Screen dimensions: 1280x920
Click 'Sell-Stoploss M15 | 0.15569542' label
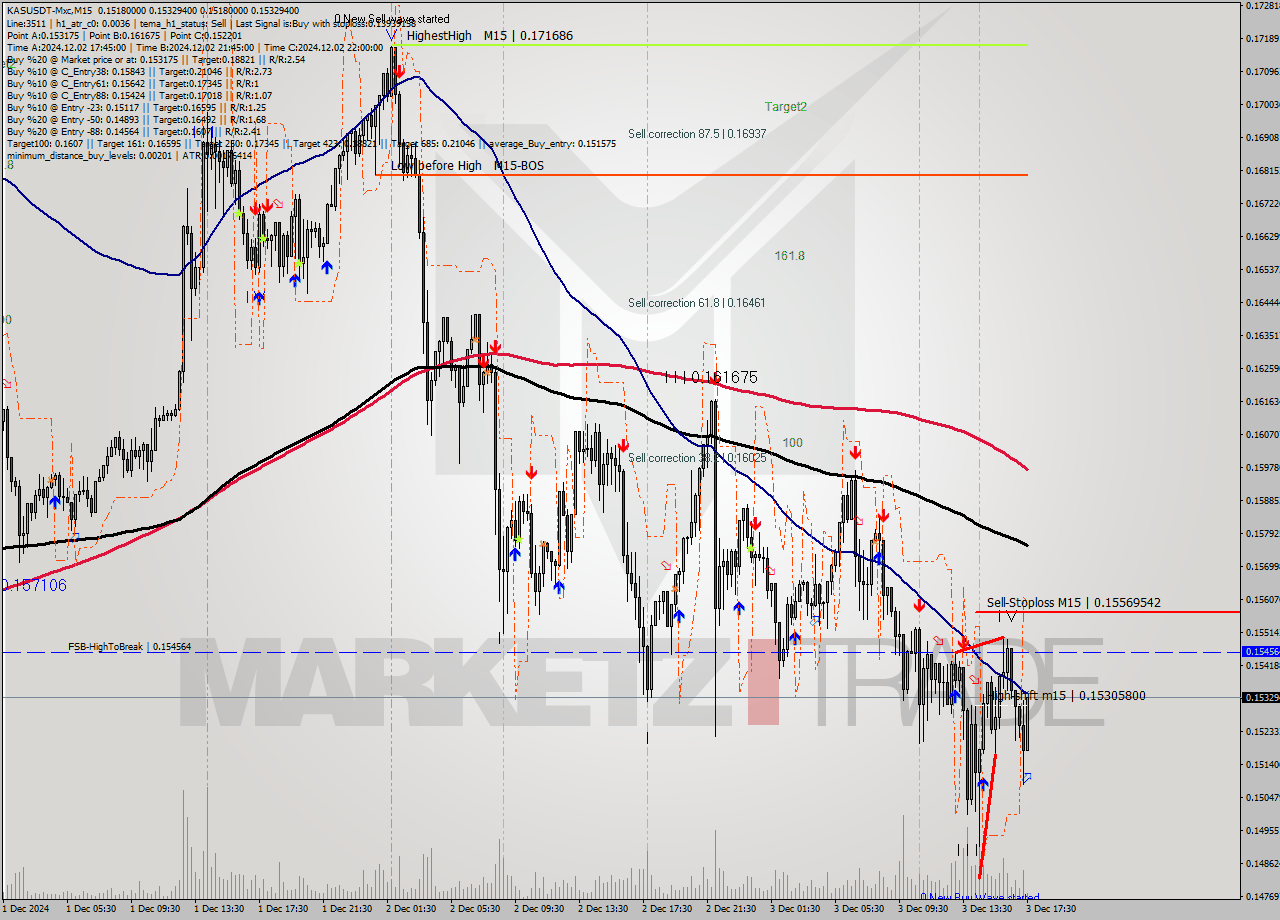pos(1074,603)
